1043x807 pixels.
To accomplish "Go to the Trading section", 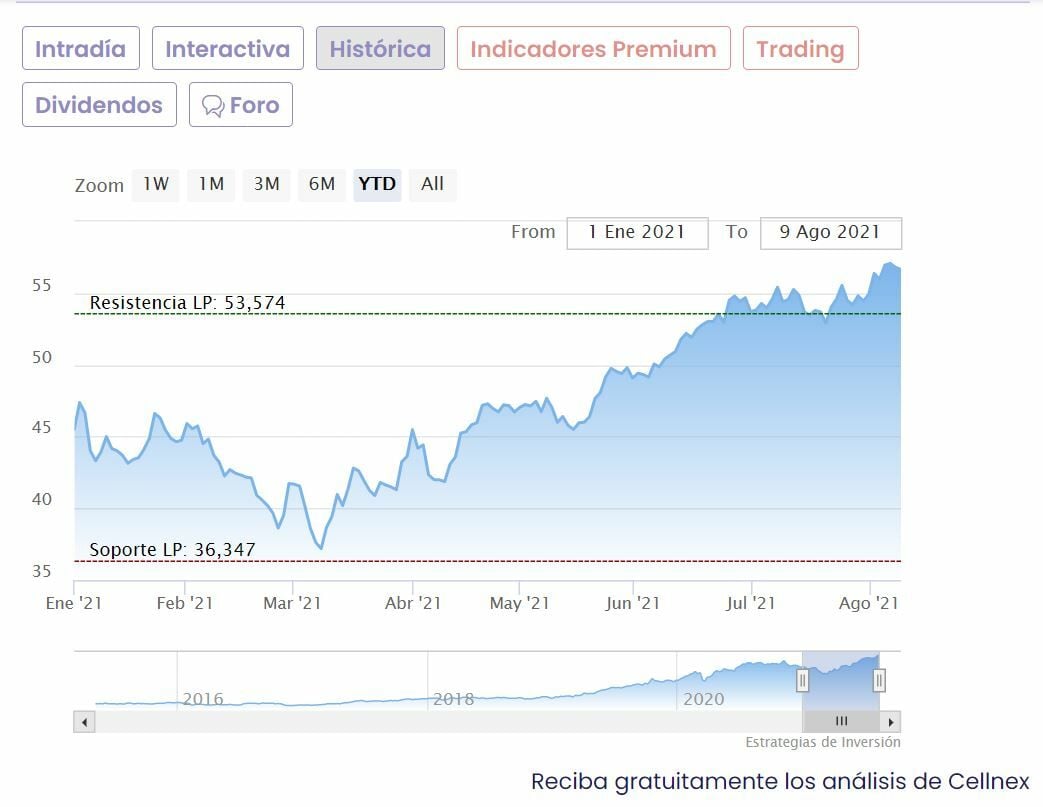I will click(800, 49).
